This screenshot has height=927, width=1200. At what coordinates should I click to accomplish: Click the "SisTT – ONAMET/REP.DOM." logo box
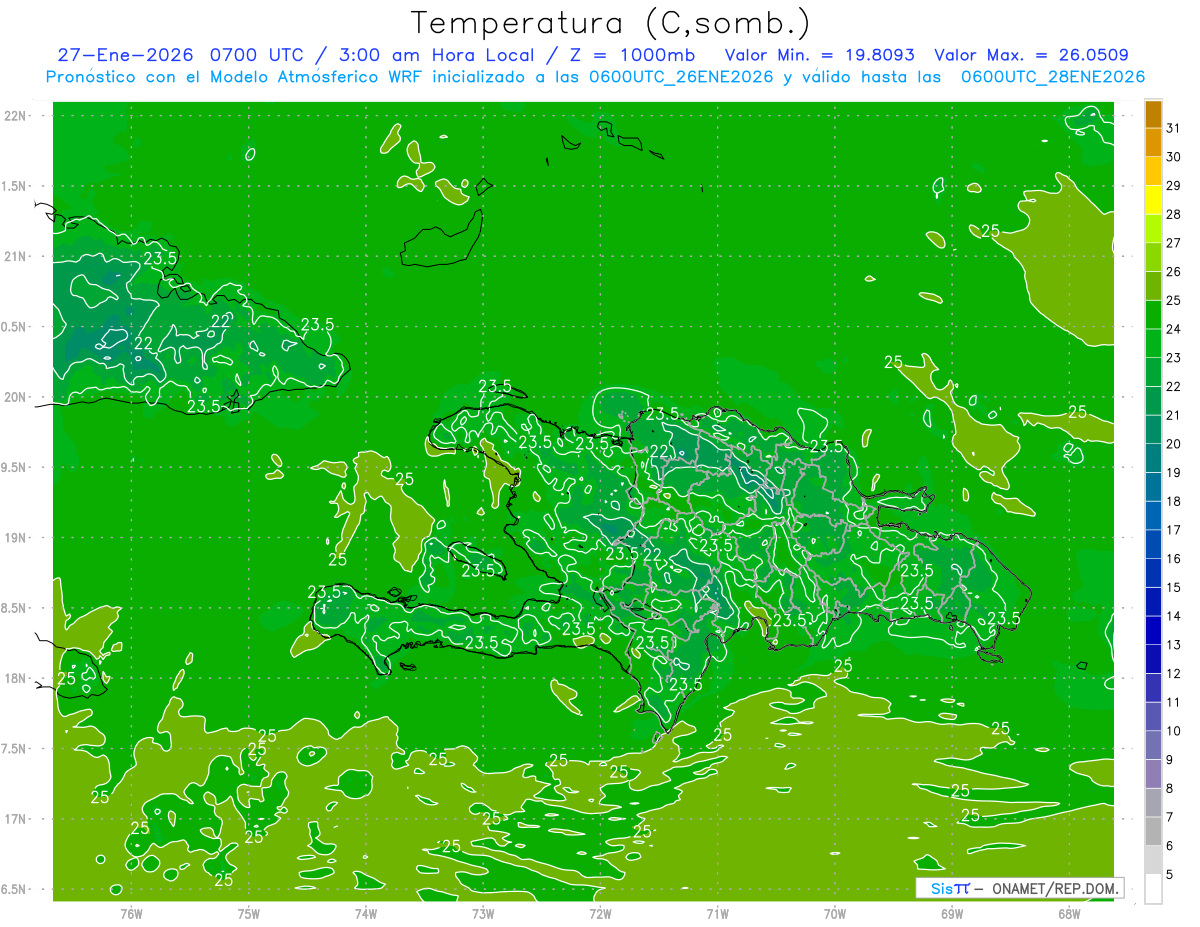coord(1020,888)
